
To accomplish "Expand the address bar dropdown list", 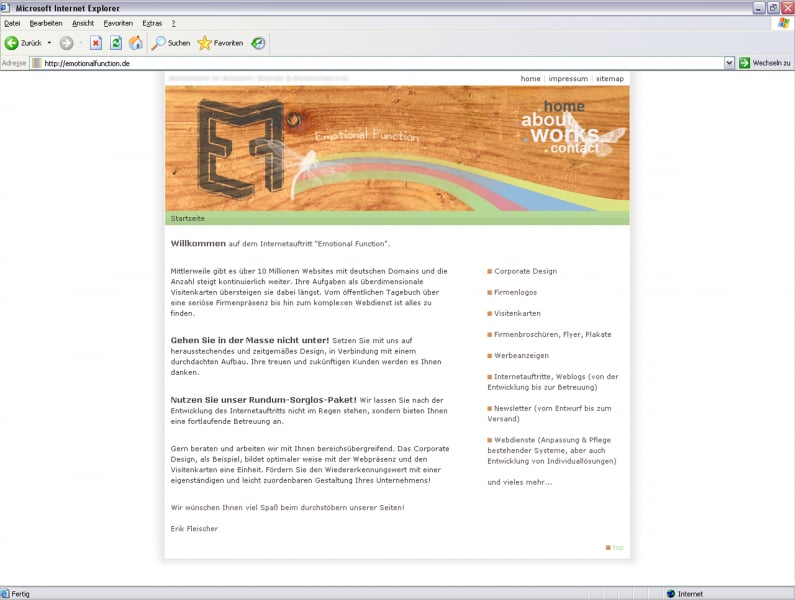I will [x=729, y=63].
